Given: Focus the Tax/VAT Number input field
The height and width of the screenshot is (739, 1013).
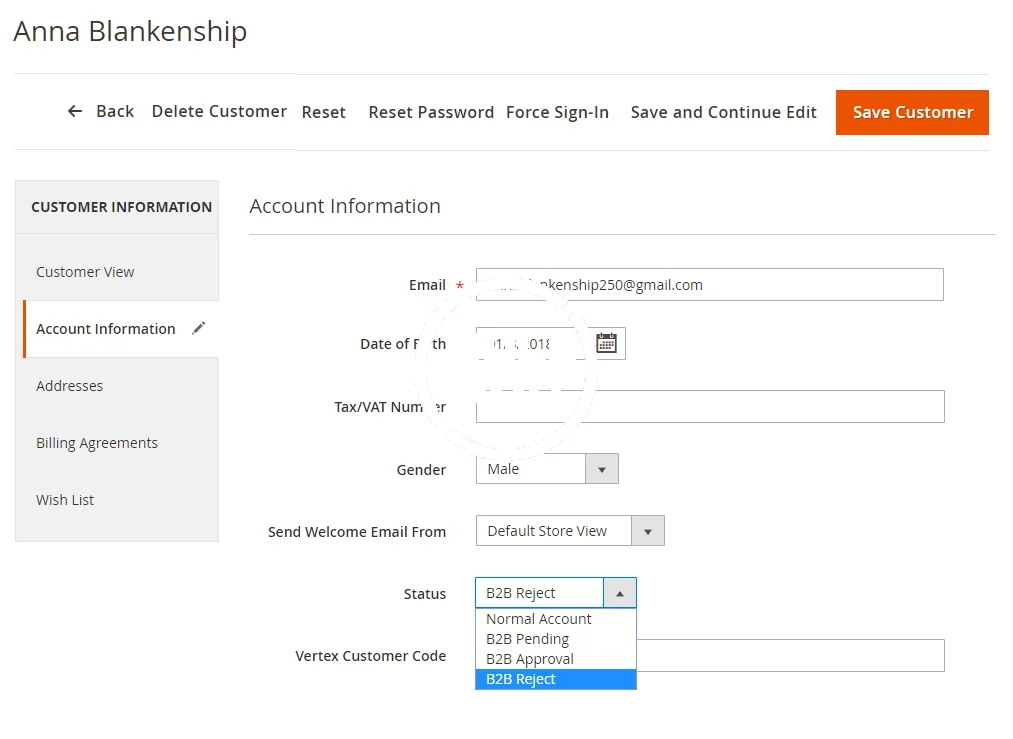Looking at the screenshot, I should 710,407.
